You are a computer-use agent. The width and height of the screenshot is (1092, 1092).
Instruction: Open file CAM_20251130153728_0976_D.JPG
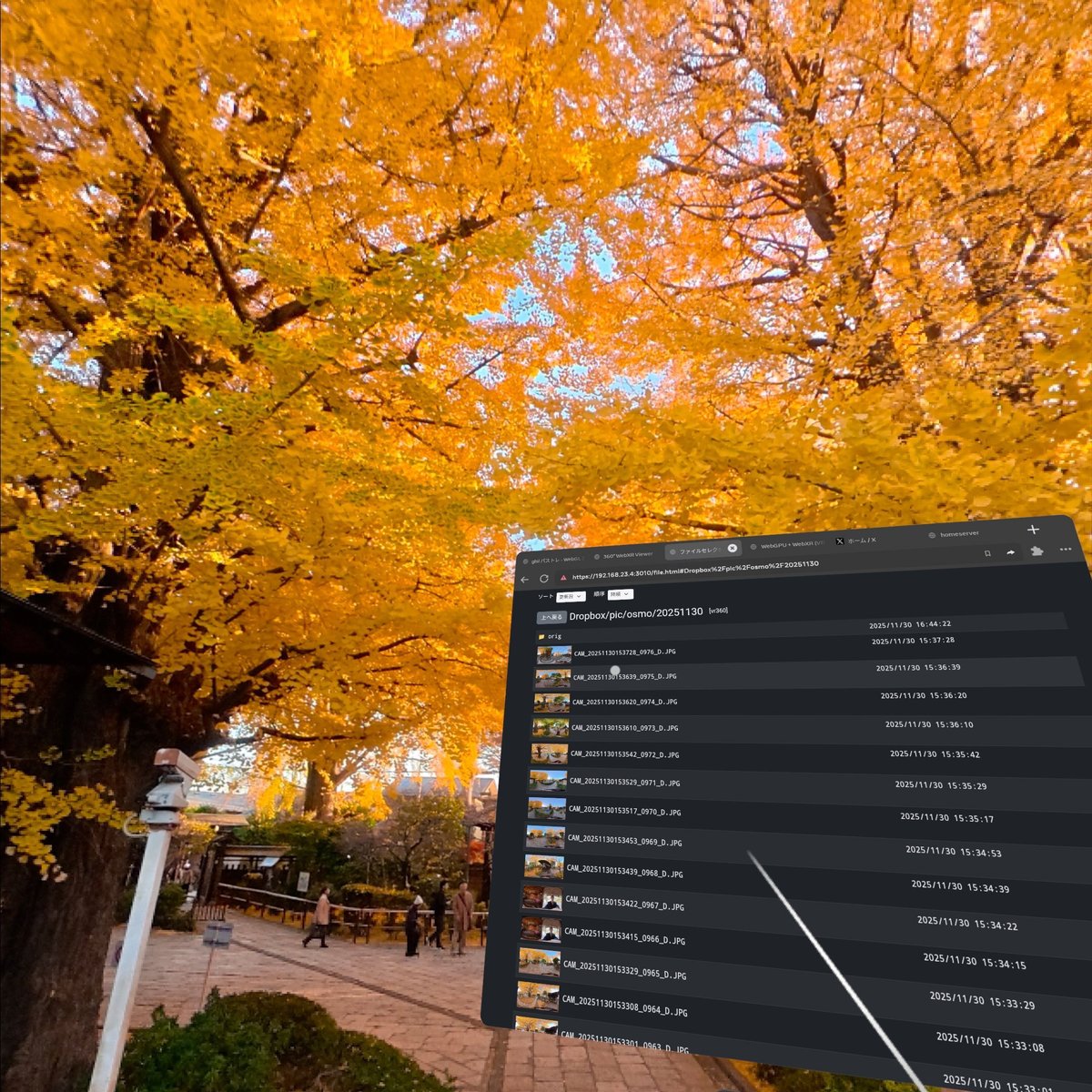pyautogui.click(x=624, y=652)
